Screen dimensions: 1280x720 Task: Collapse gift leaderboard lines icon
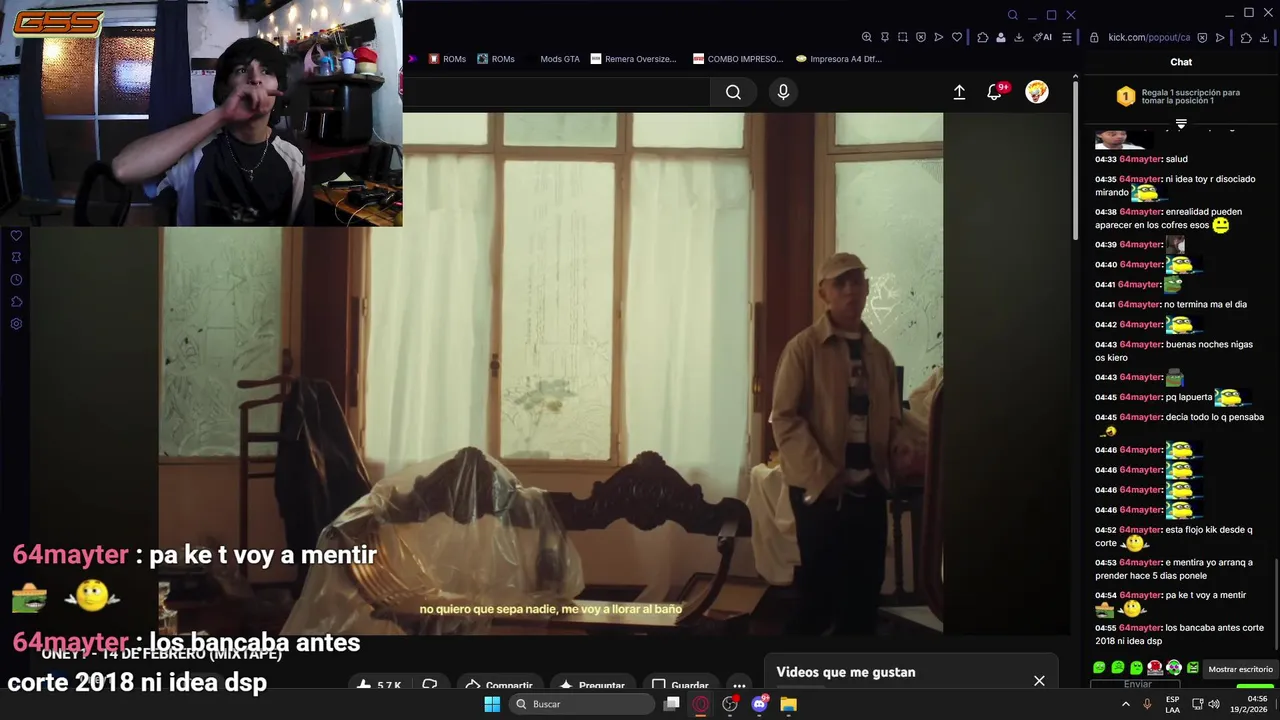coord(1181,124)
